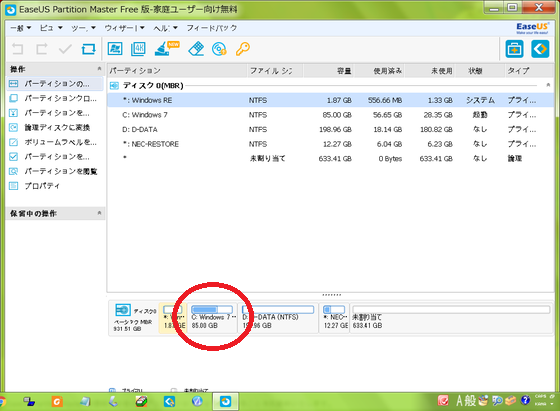Open the ツー menu
The width and height of the screenshot is (560, 411).
83,28
